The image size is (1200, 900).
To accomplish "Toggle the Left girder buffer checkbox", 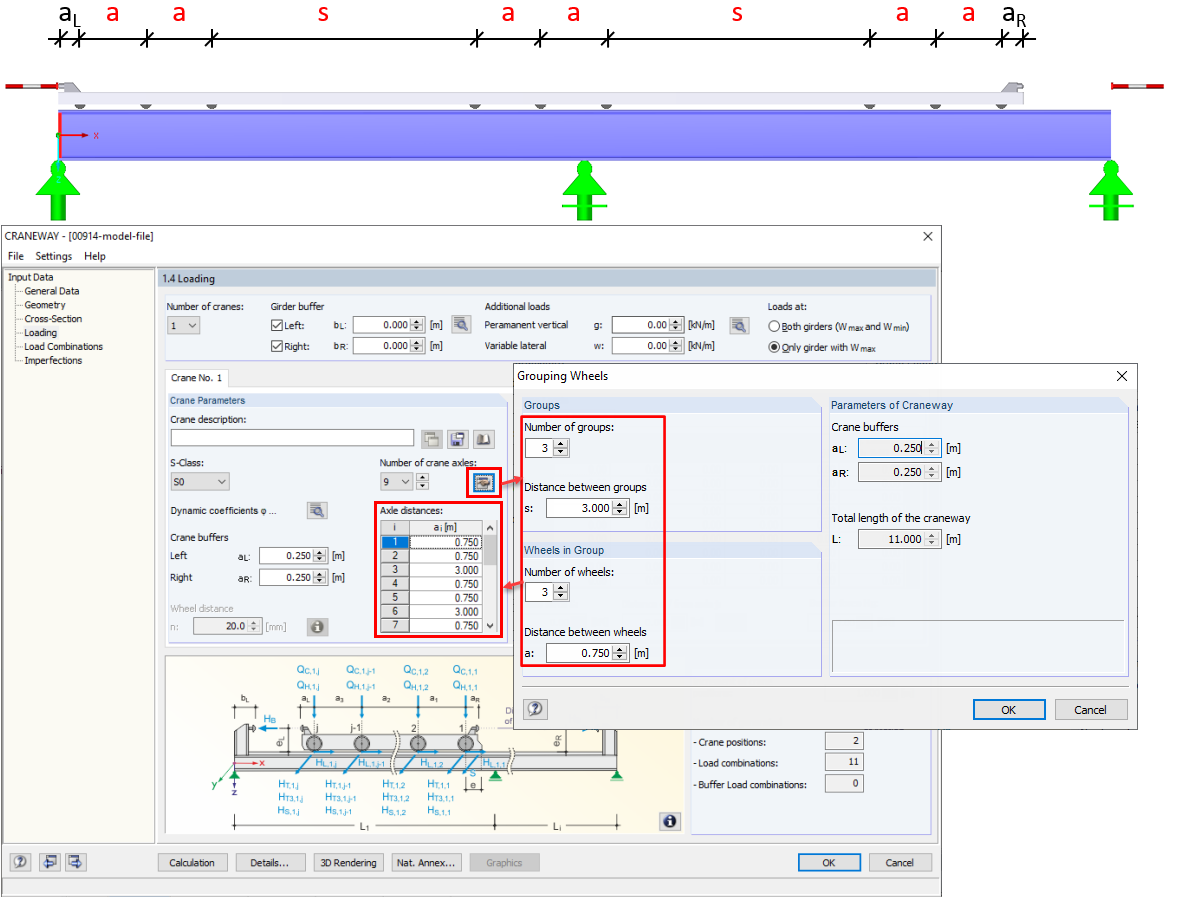I will pos(278,325).
